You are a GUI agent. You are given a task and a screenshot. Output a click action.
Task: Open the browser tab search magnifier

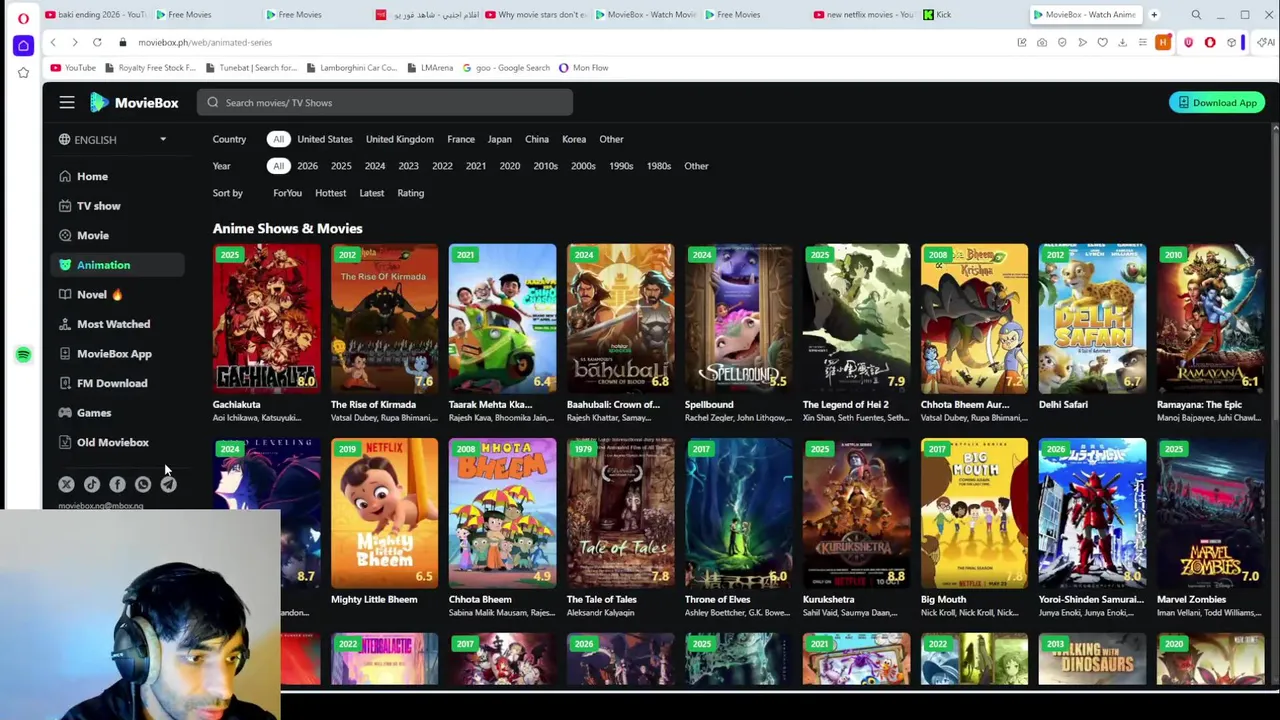1196,15
